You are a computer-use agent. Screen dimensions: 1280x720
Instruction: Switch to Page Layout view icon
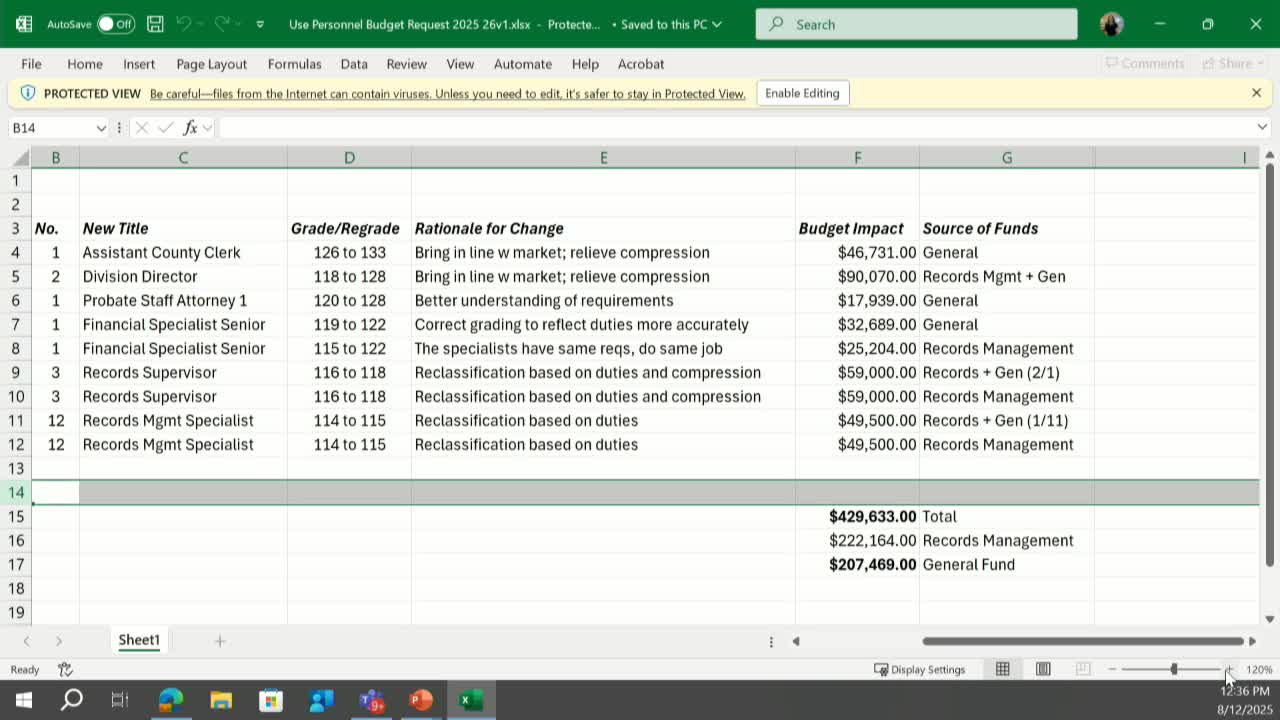coord(1043,669)
